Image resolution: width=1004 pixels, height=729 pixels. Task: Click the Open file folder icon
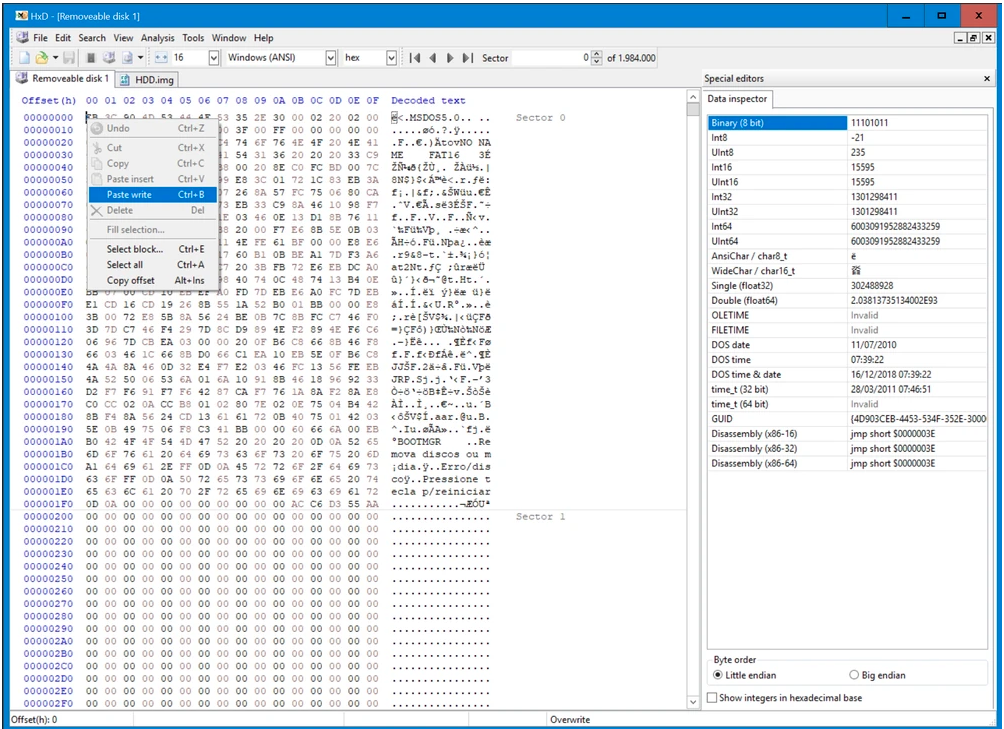tap(42, 58)
